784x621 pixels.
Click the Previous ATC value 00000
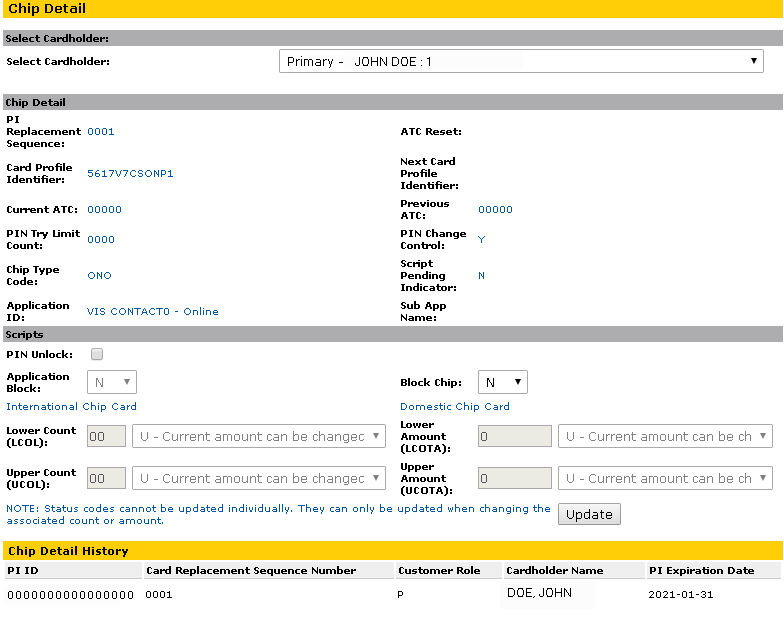click(495, 209)
